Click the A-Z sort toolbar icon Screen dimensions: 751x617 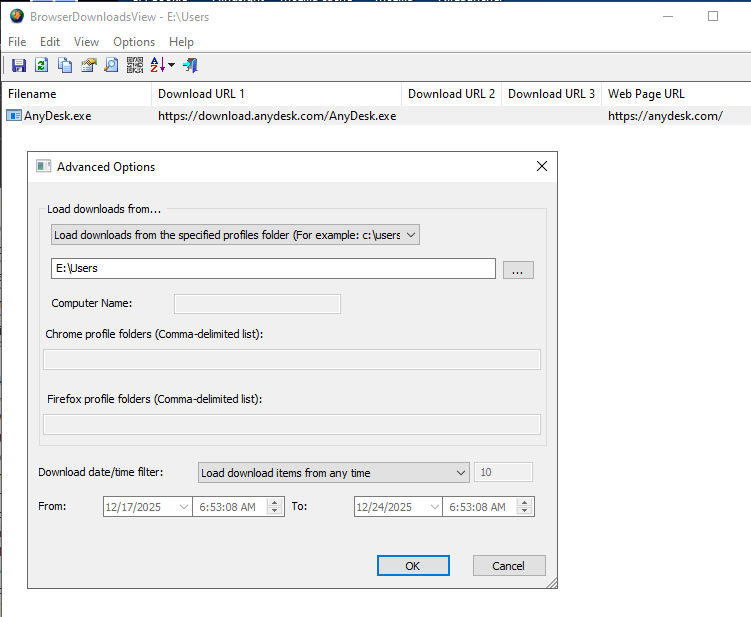click(158, 65)
